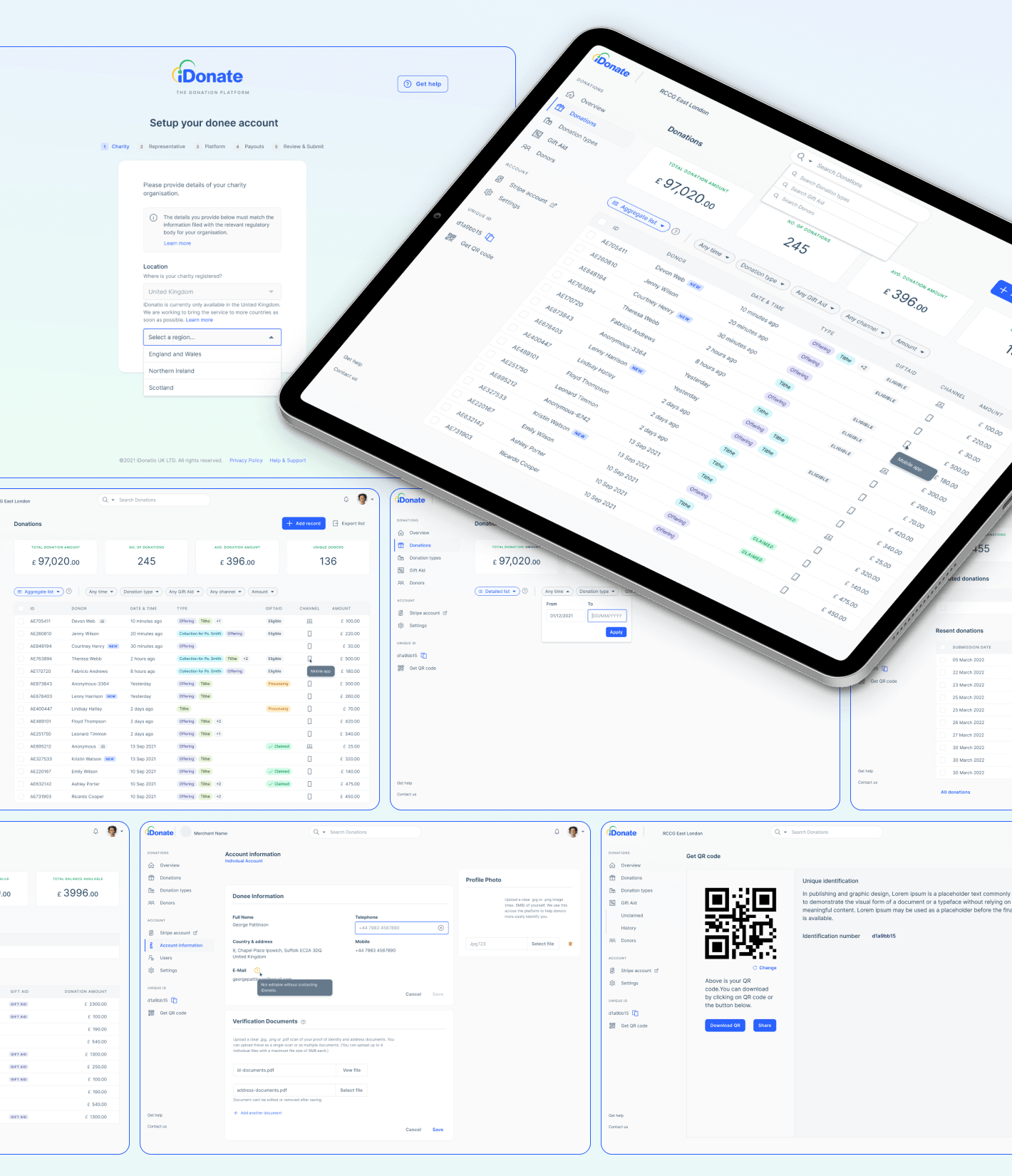This screenshot has height=1176, width=1012.
Task: Tick the checkbox for donation AE400447
Action: [x=21, y=709]
